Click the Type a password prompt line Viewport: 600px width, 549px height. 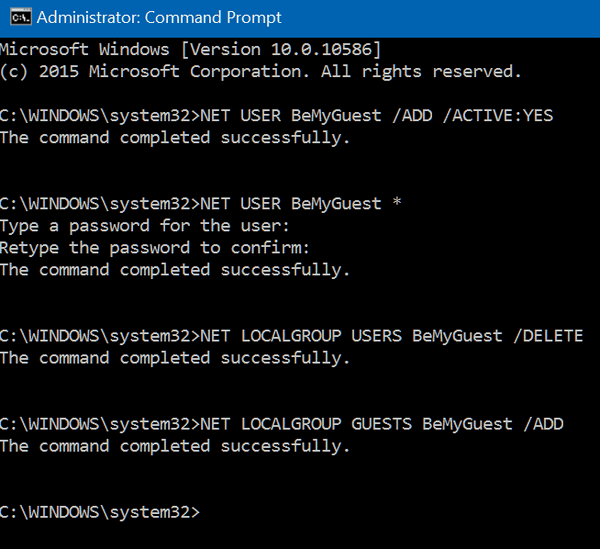[x=145, y=226]
